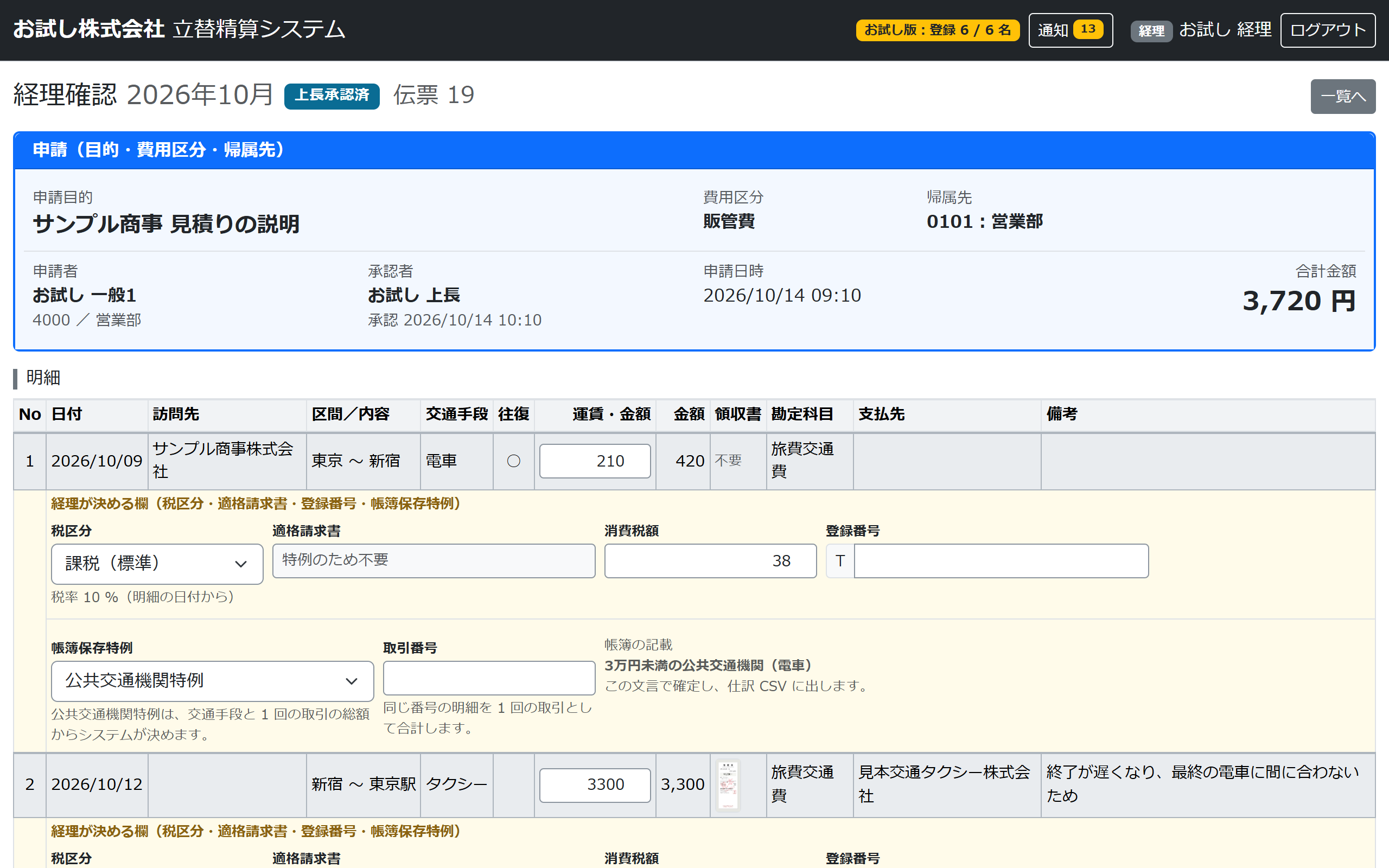Click the amount 420 in row 1
This screenshot has width=1389, height=868.
[689, 461]
